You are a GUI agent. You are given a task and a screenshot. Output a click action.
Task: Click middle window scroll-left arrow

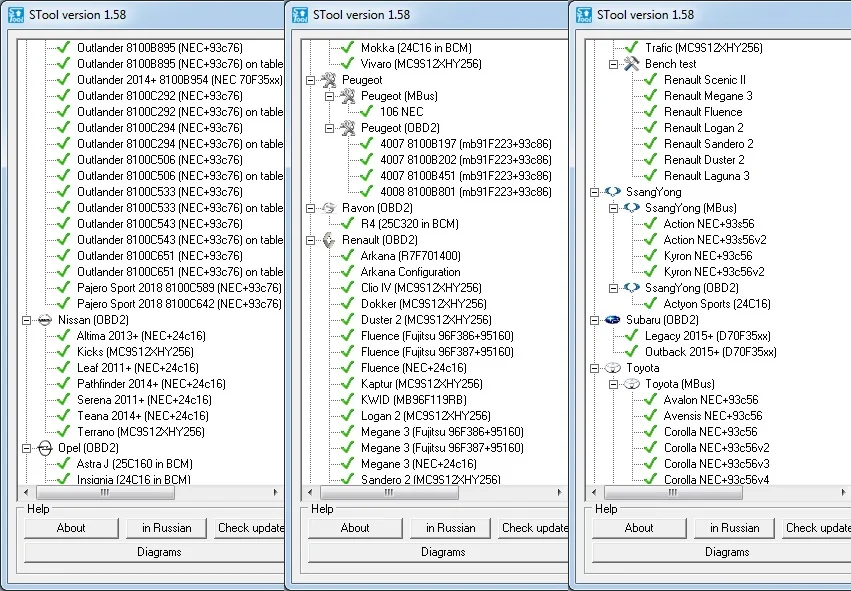pyautogui.click(x=310, y=492)
